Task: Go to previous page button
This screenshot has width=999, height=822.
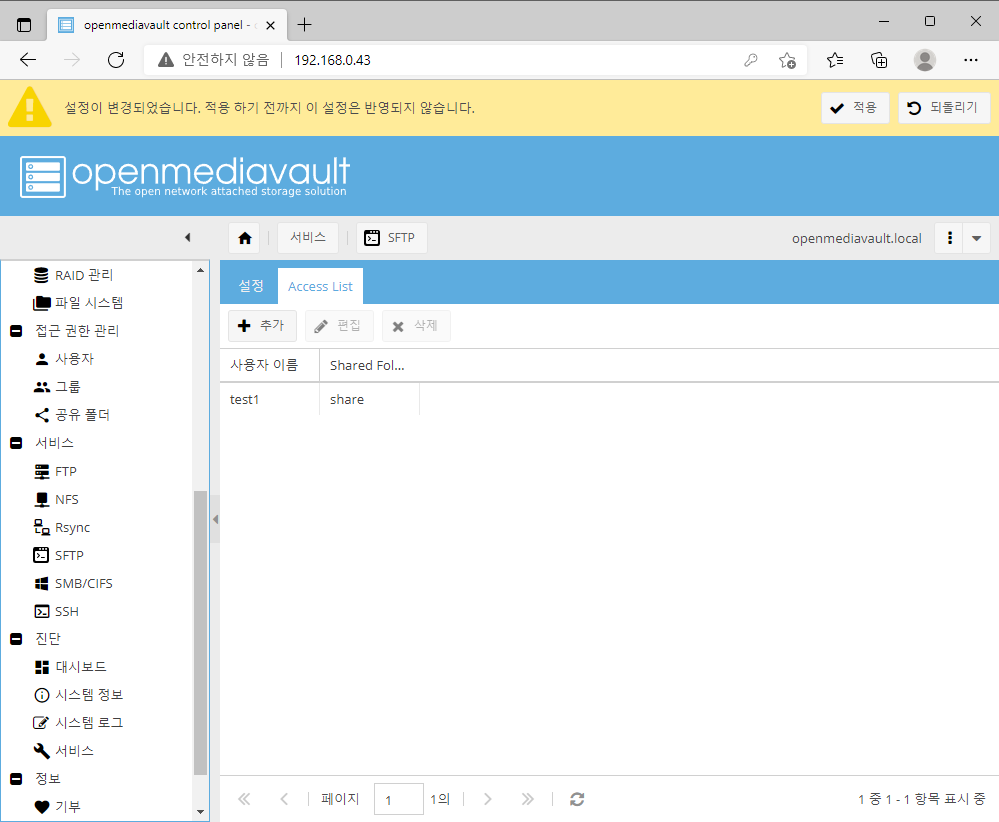Action: pyautogui.click(x=284, y=799)
